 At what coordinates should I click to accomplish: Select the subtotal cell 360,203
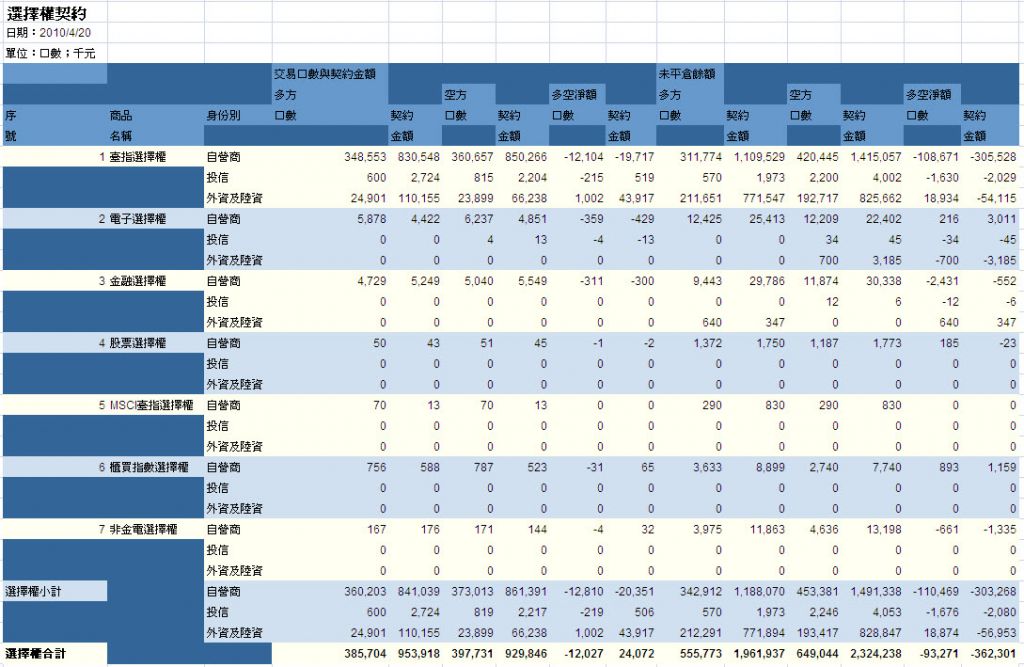click(x=365, y=591)
